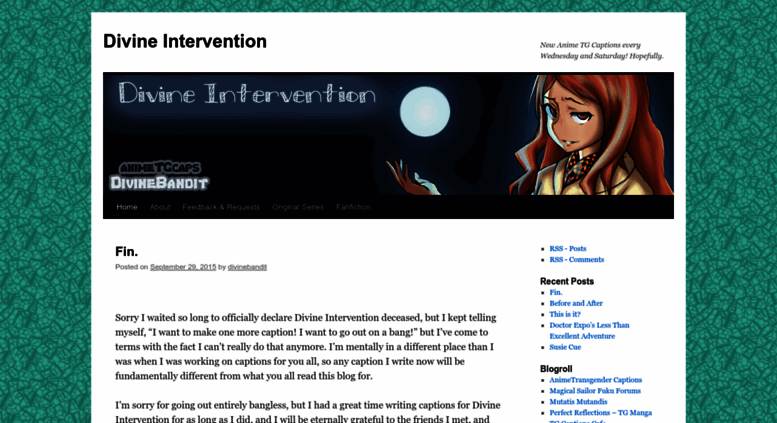Click the 'Recent Posts' sidebar heading
This screenshot has width=777, height=423.
click(x=567, y=281)
